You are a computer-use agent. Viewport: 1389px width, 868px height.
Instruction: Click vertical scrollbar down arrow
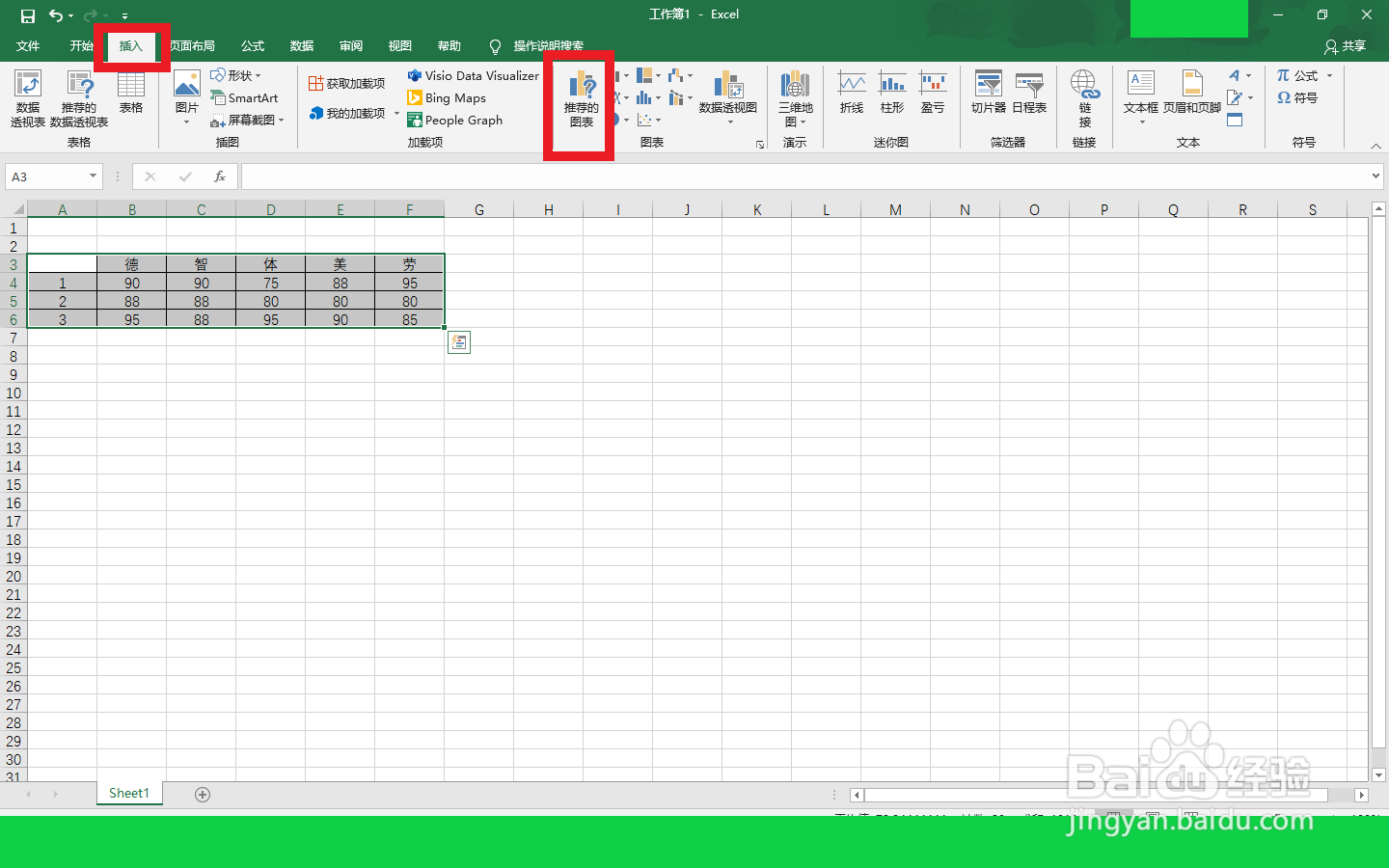[1378, 774]
